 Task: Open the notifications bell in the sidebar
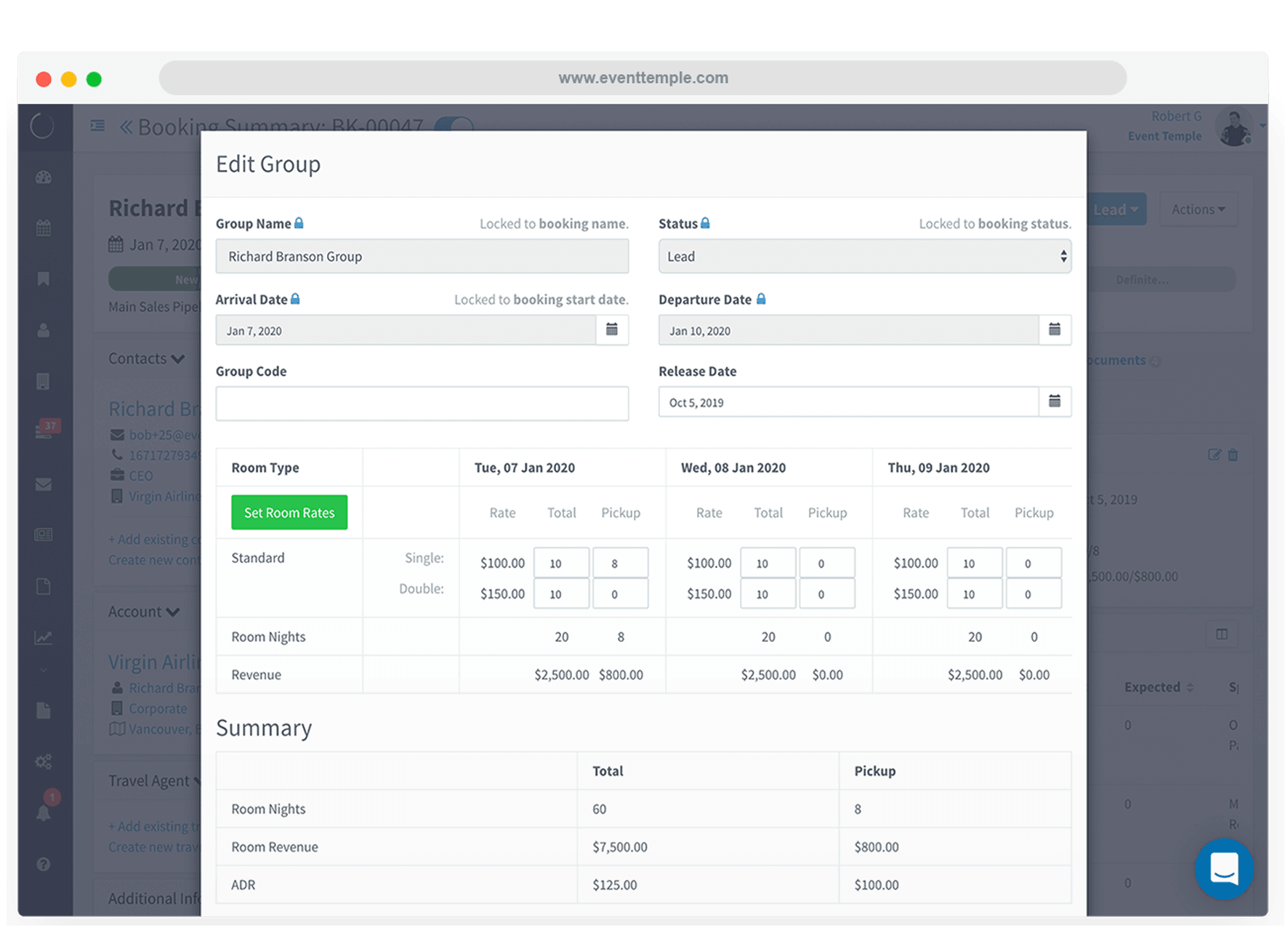point(44,813)
